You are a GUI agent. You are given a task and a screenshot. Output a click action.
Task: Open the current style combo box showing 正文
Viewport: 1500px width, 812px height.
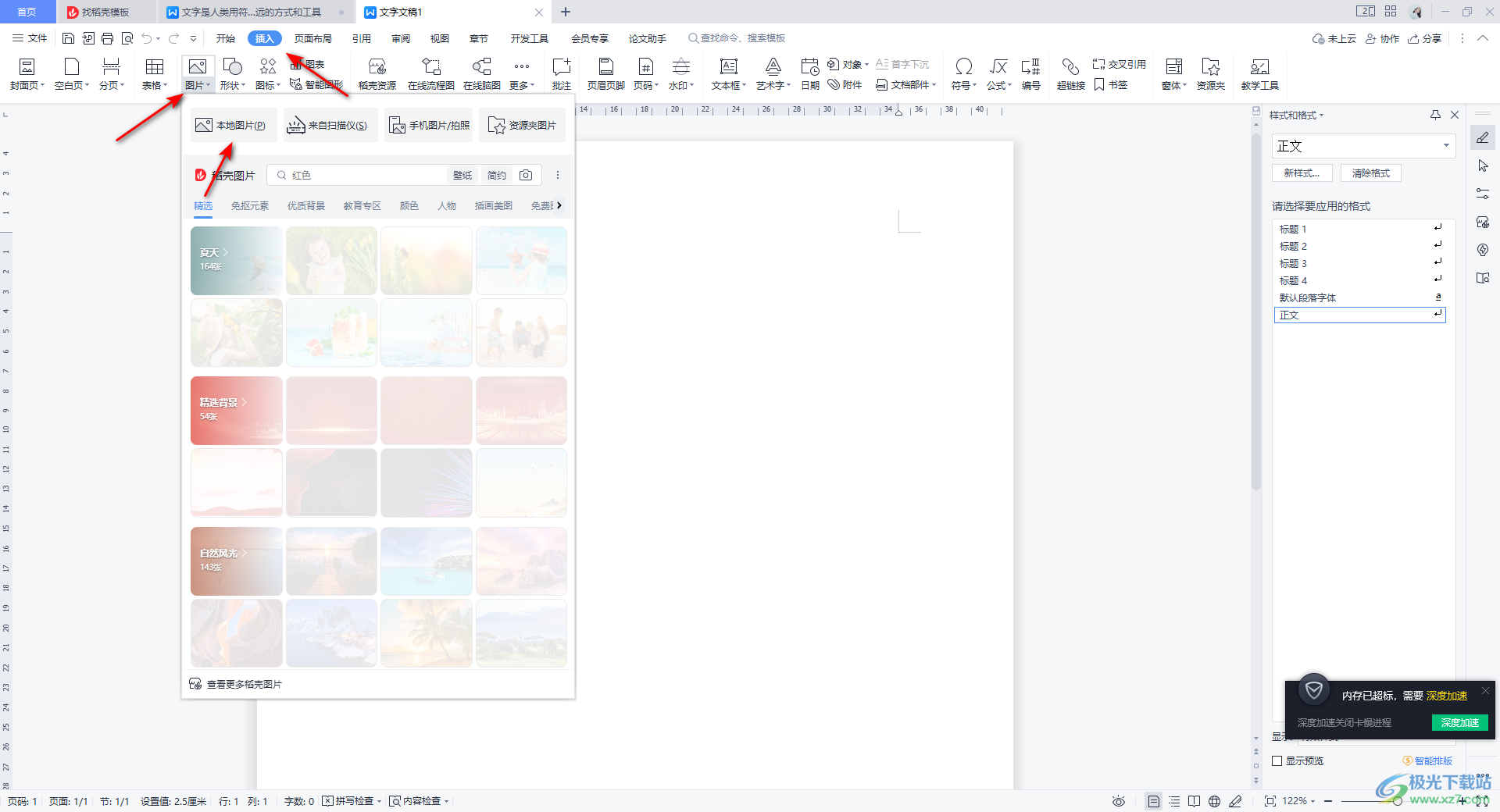[x=1363, y=146]
